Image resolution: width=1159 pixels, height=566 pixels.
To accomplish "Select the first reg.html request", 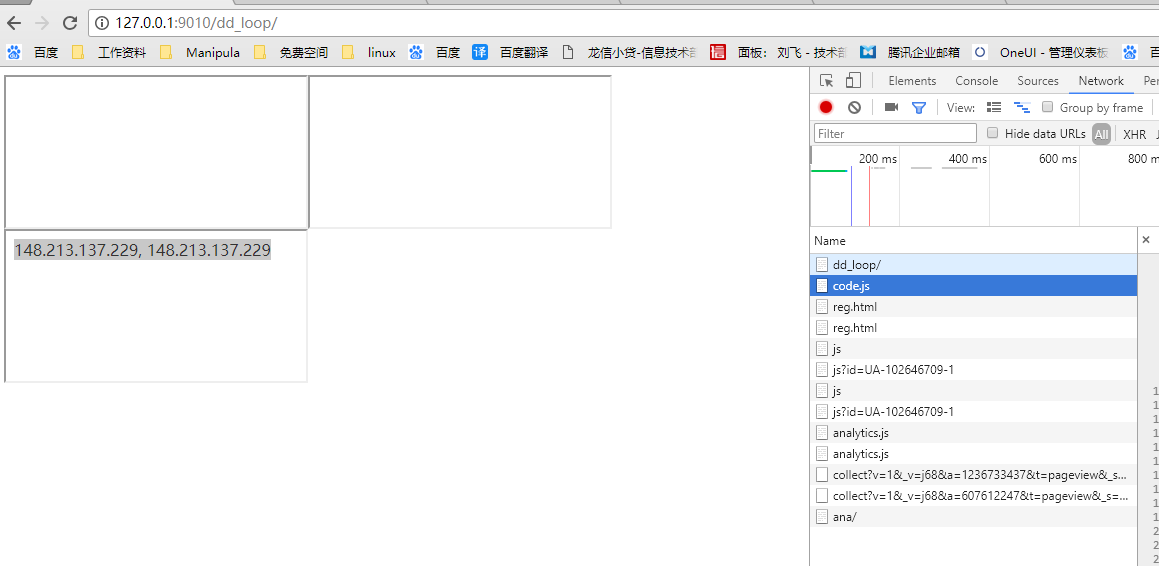I will coord(973,307).
